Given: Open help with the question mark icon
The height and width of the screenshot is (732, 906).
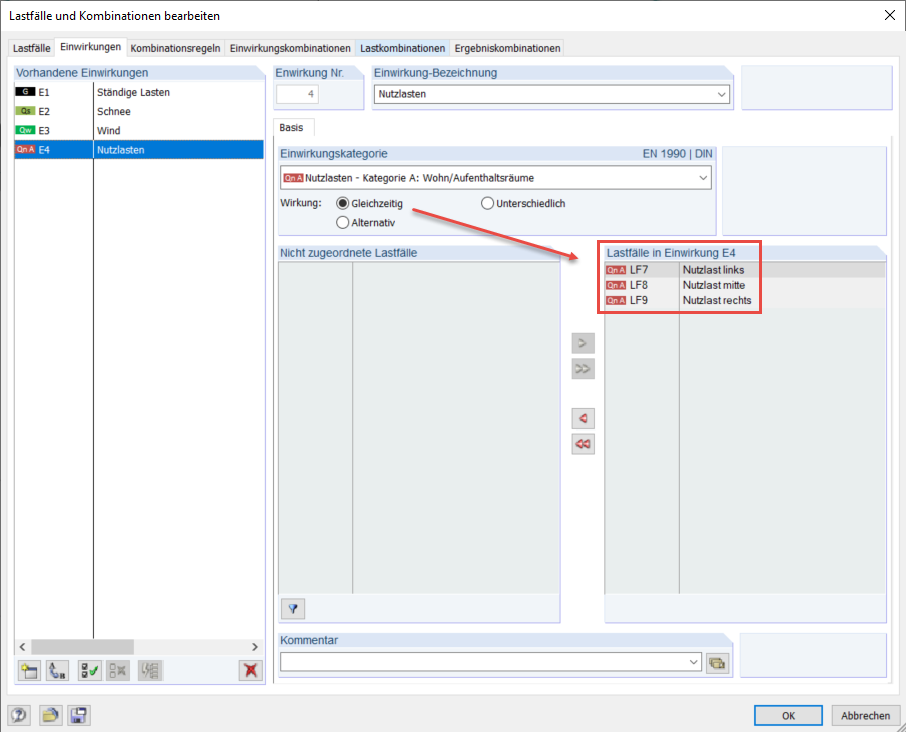Looking at the screenshot, I should click(18, 715).
